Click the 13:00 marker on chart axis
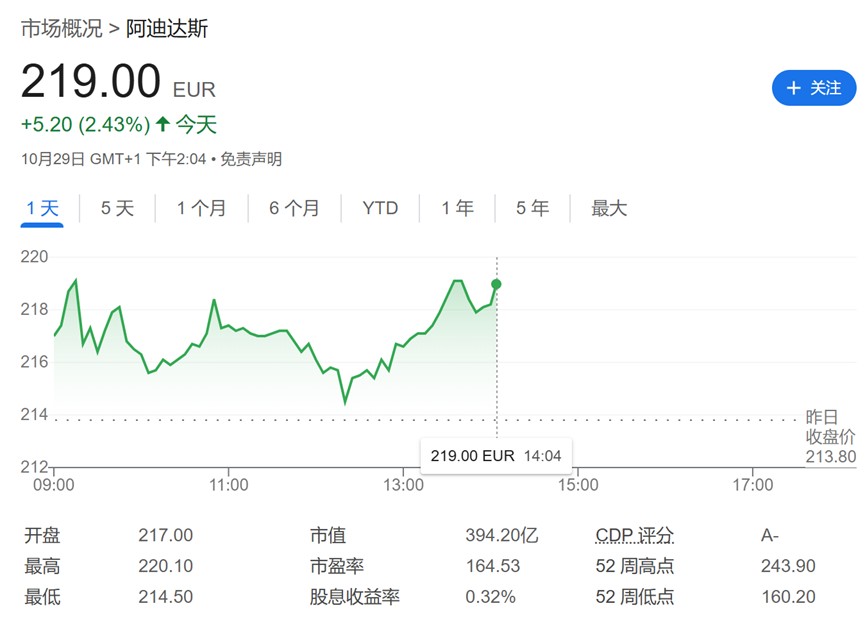This screenshot has width=865, height=624. tap(403, 485)
